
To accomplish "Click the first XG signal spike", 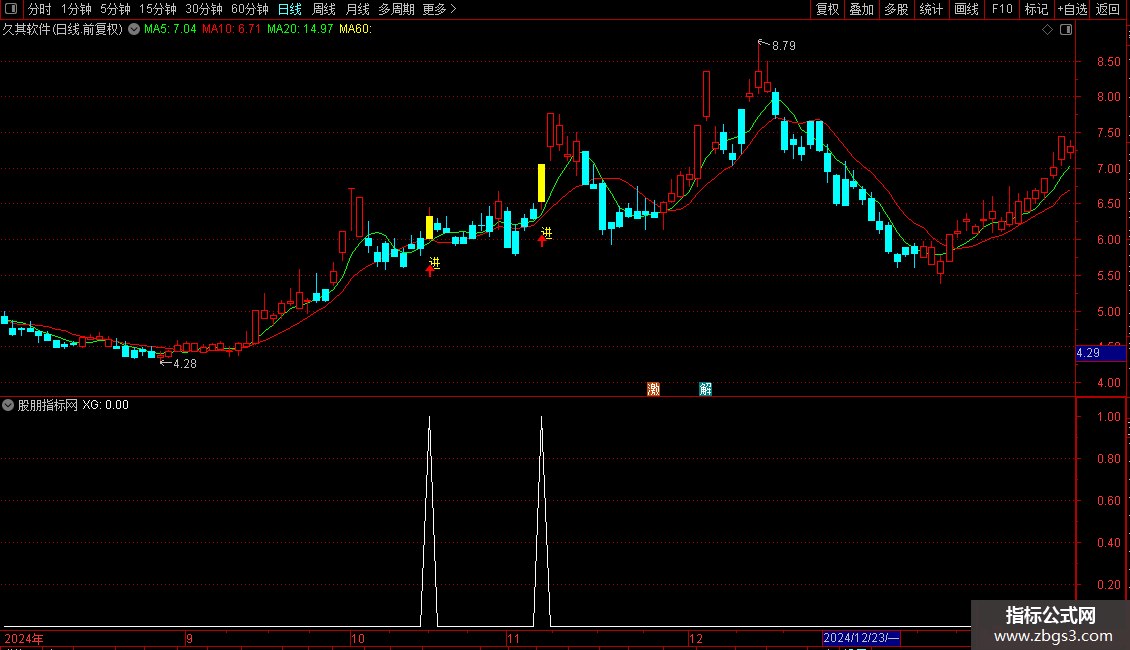I will [430, 520].
